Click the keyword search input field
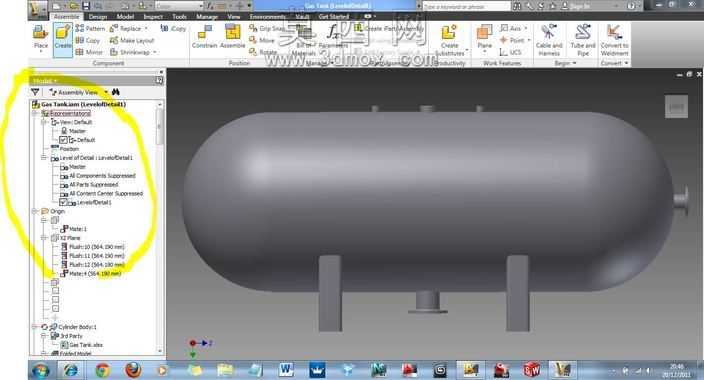Image resolution: width=704 pixels, height=380 pixels. coord(466,6)
